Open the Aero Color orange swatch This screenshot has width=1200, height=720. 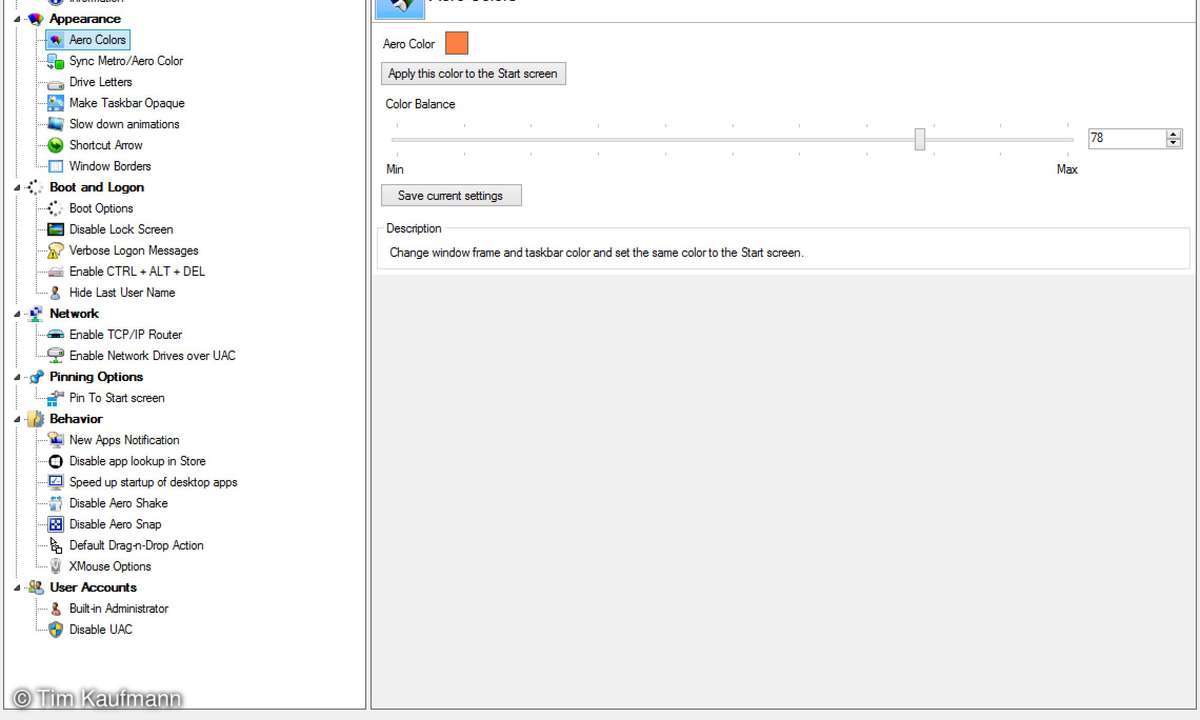[x=457, y=43]
